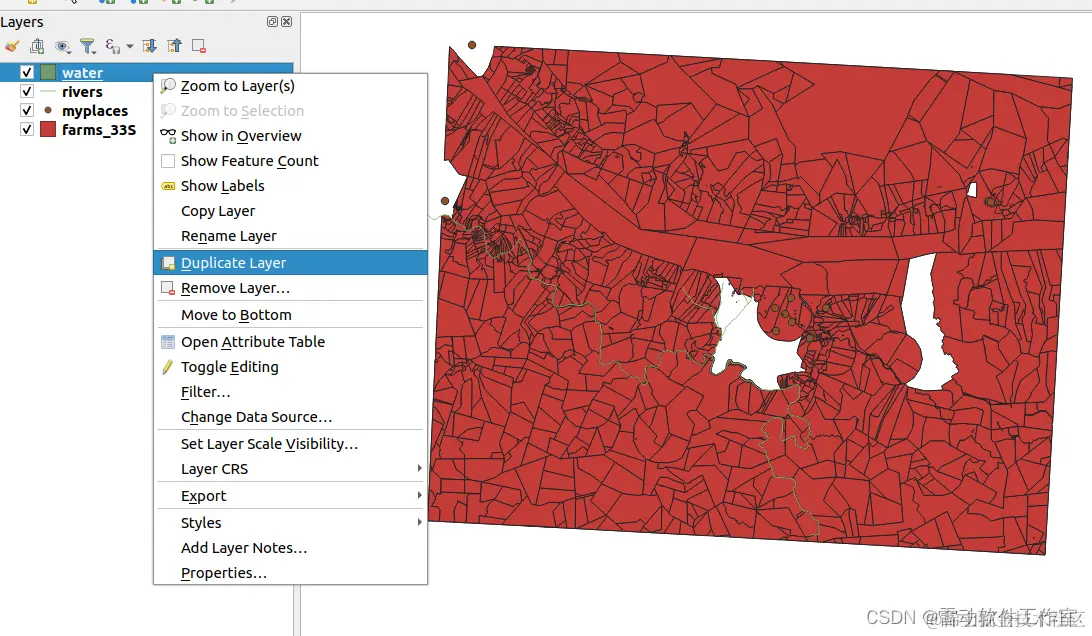Open the layer styling panel icon
1092x636 pixels.
pos(12,47)
